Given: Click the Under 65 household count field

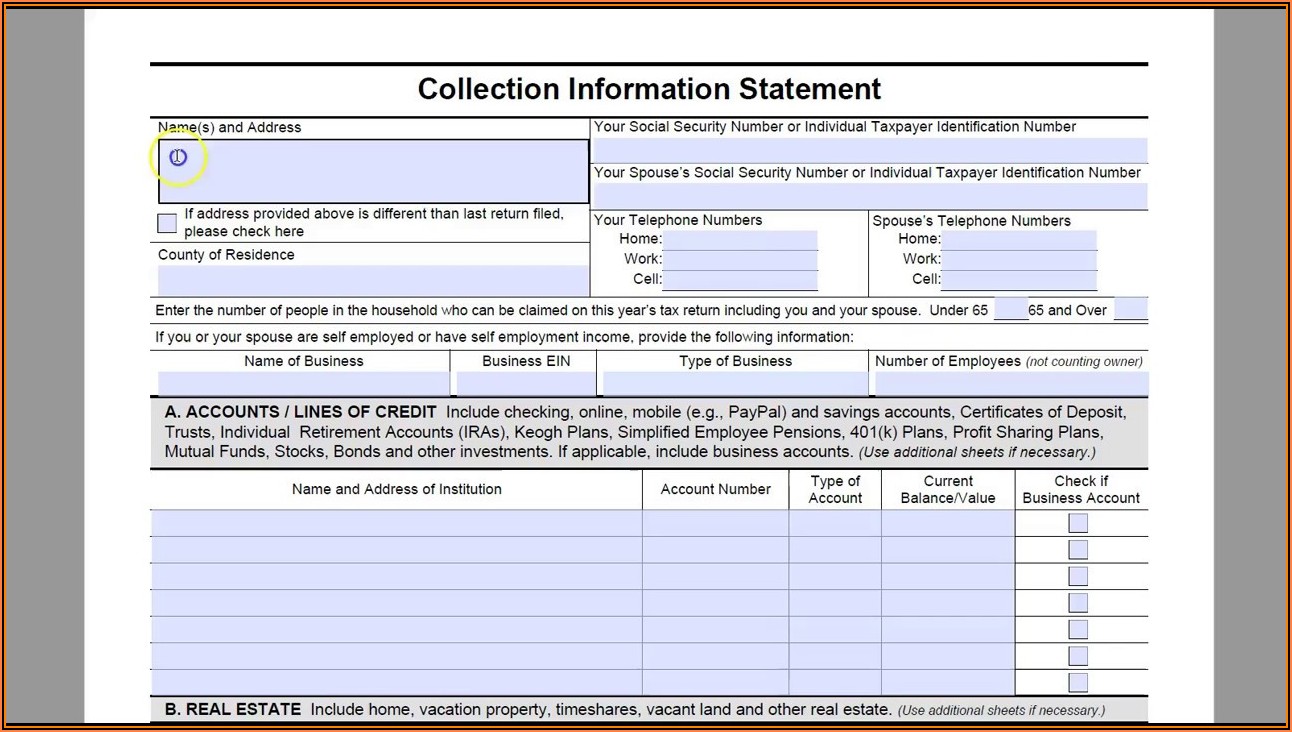Looking at the screenshot, I should point(1010,310).
